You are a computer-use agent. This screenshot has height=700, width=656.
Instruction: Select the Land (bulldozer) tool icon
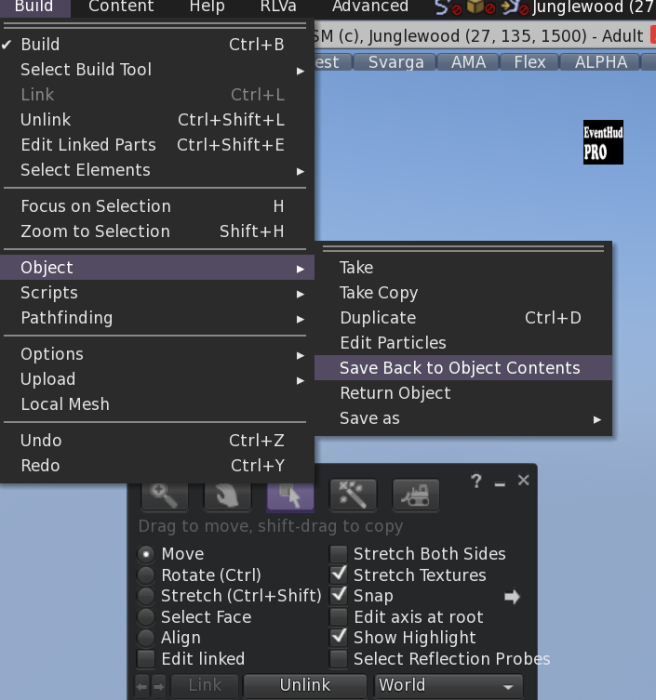point(415,493)
